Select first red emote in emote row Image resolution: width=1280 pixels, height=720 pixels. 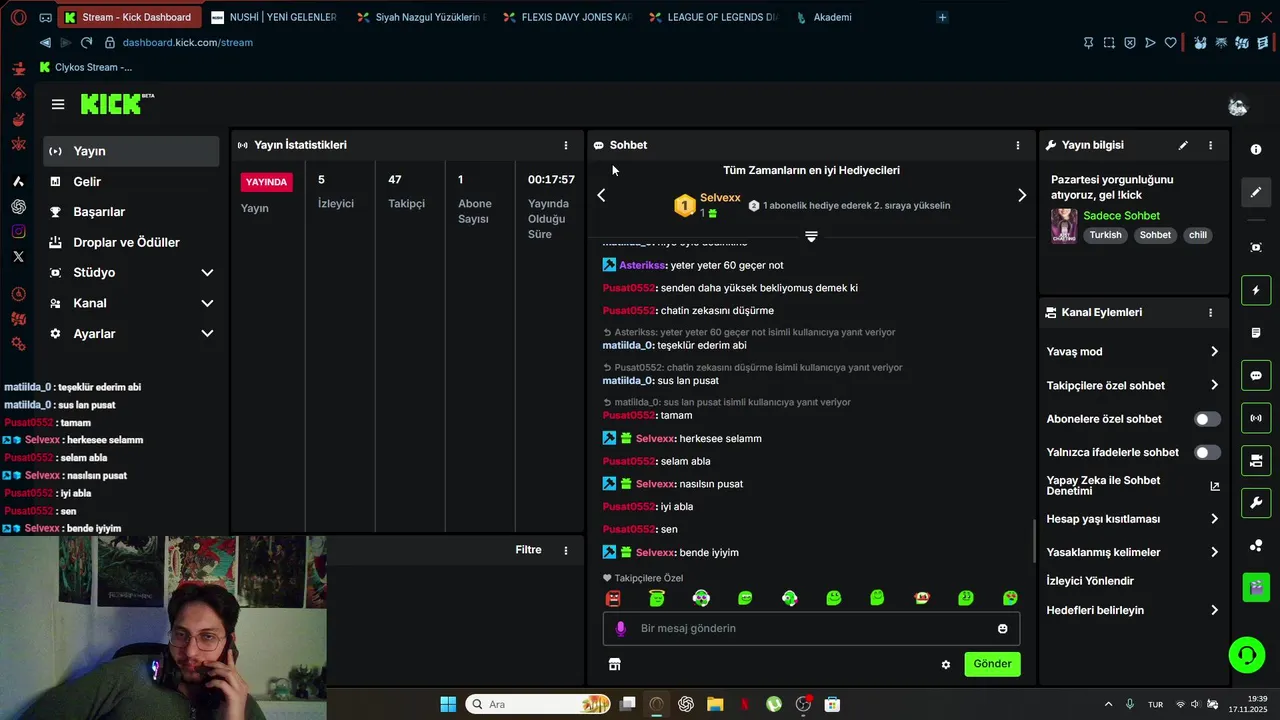pos(613,598)
